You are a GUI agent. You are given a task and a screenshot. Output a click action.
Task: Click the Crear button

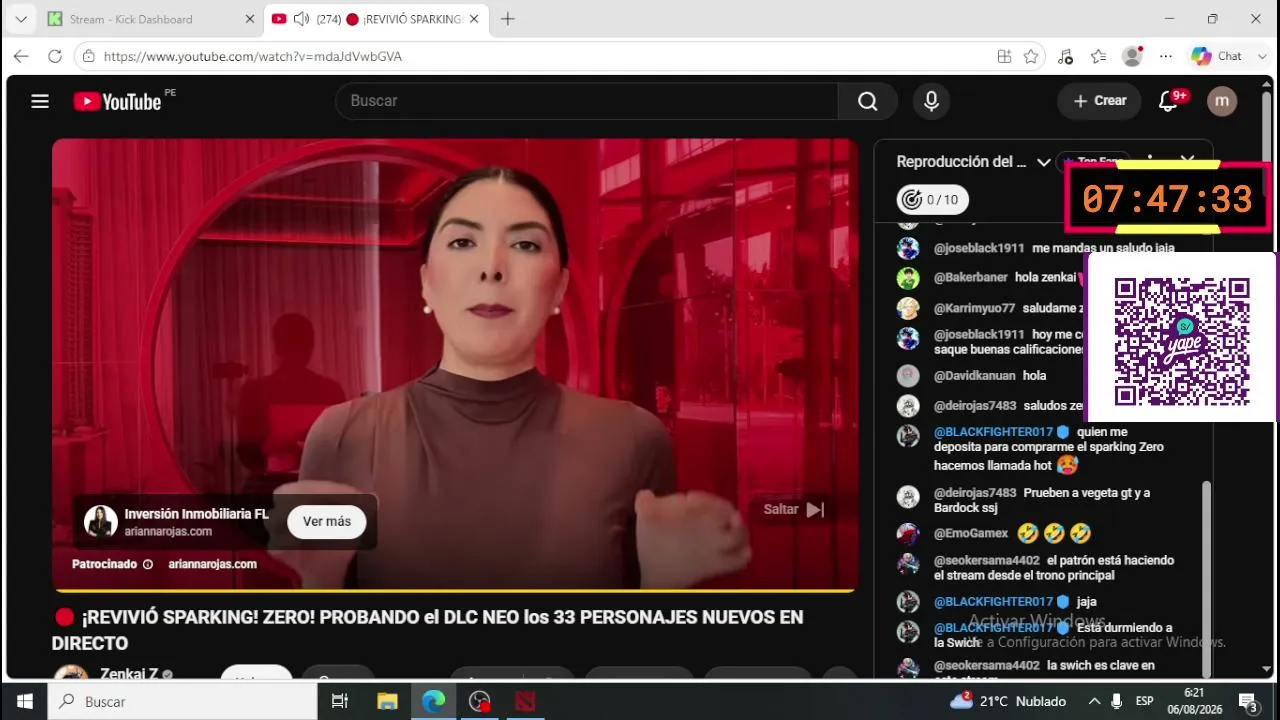pyautogui.click(x=1099, y=101)
